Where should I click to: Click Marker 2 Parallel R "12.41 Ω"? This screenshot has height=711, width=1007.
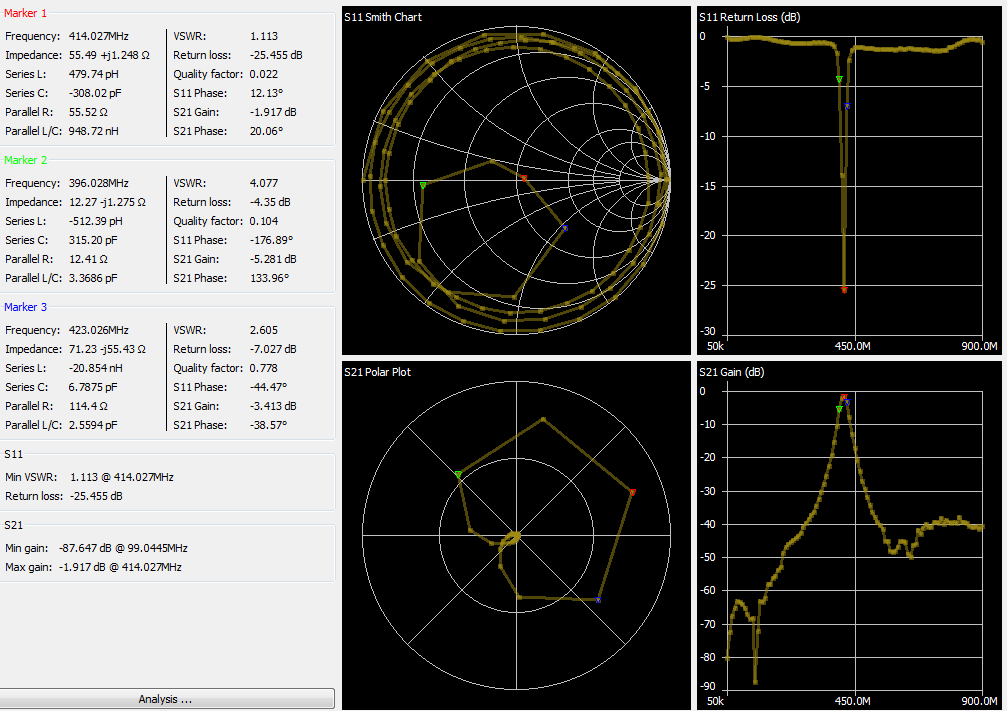[88, 259]
